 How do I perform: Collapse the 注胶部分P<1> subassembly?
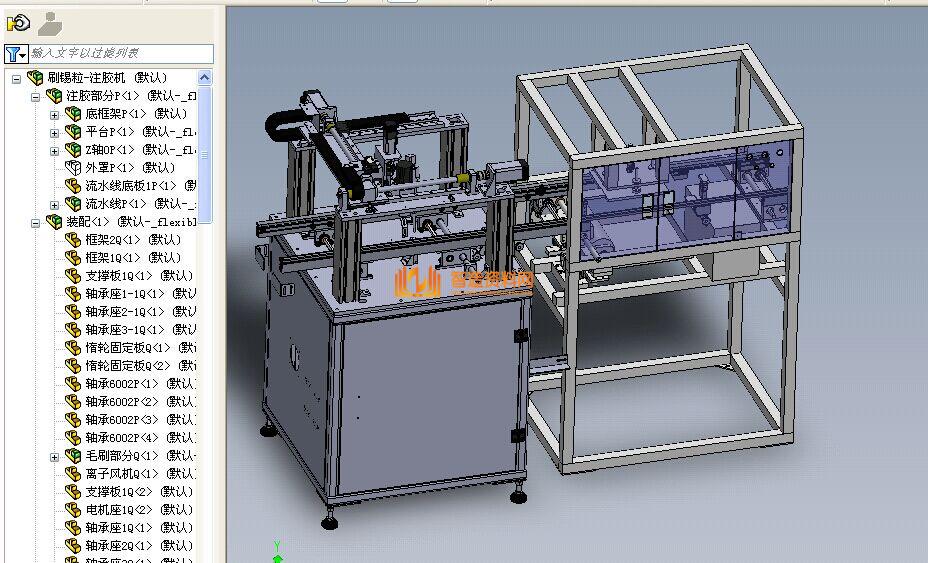36,96
